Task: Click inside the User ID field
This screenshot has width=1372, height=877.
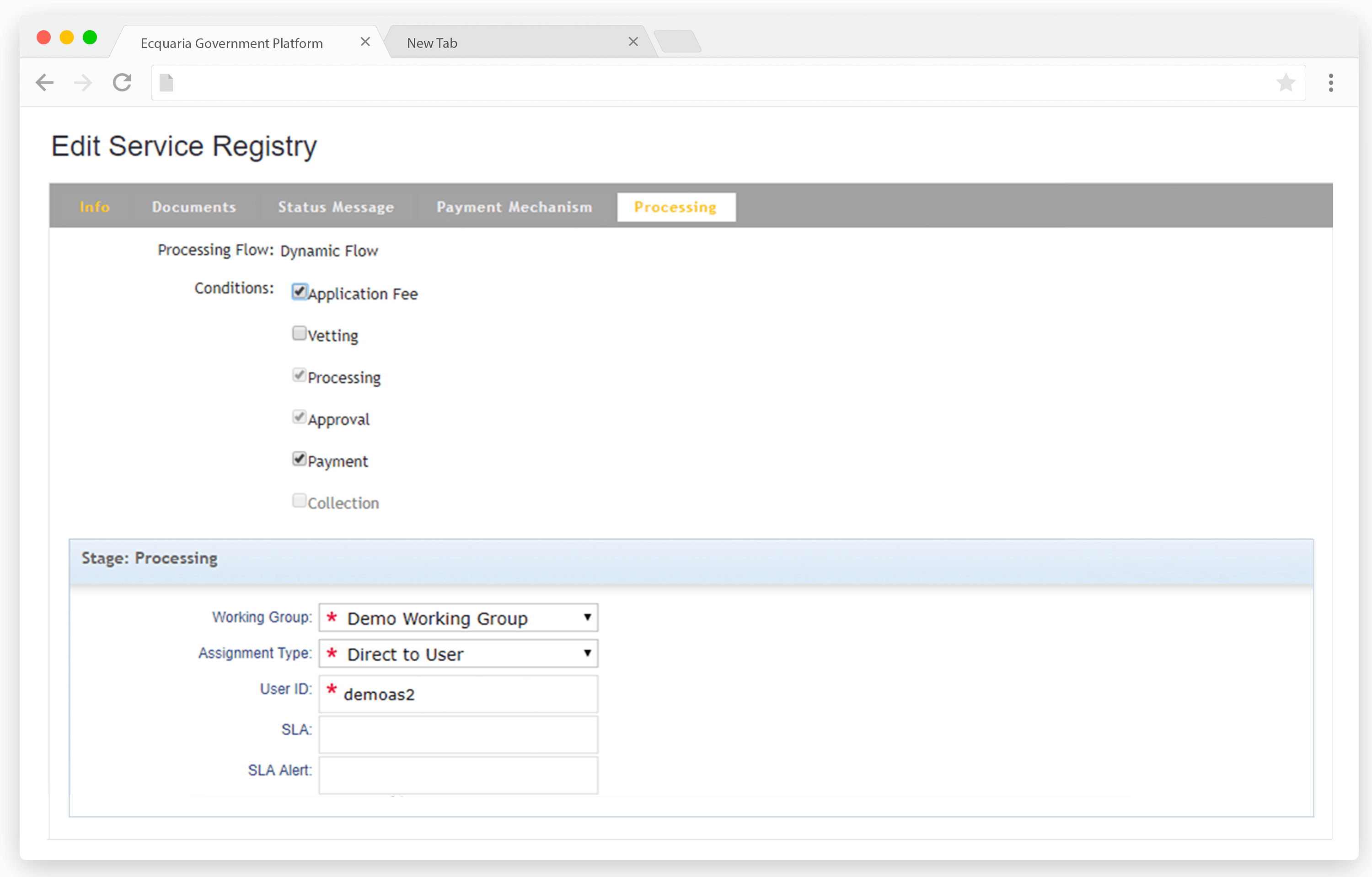Action: [x=457, y=694]
